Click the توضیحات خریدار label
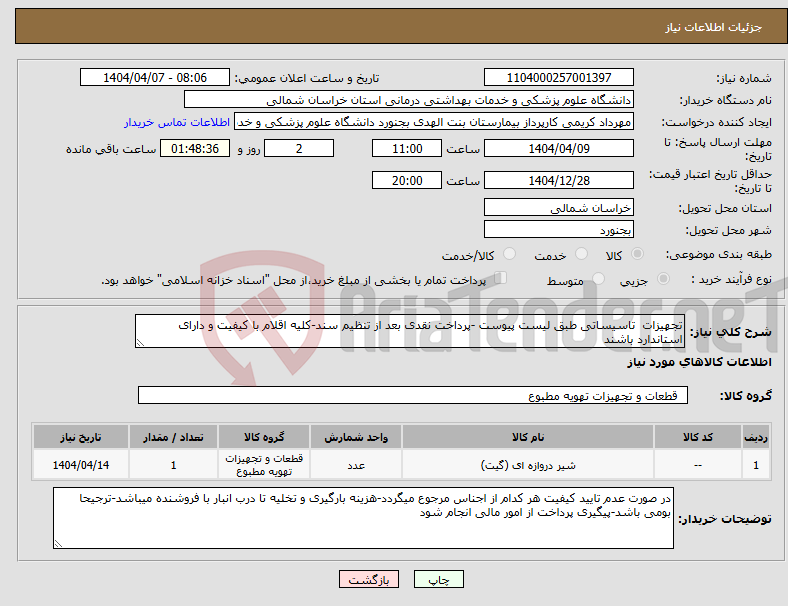The image size is (788, 606). point(725,519)
